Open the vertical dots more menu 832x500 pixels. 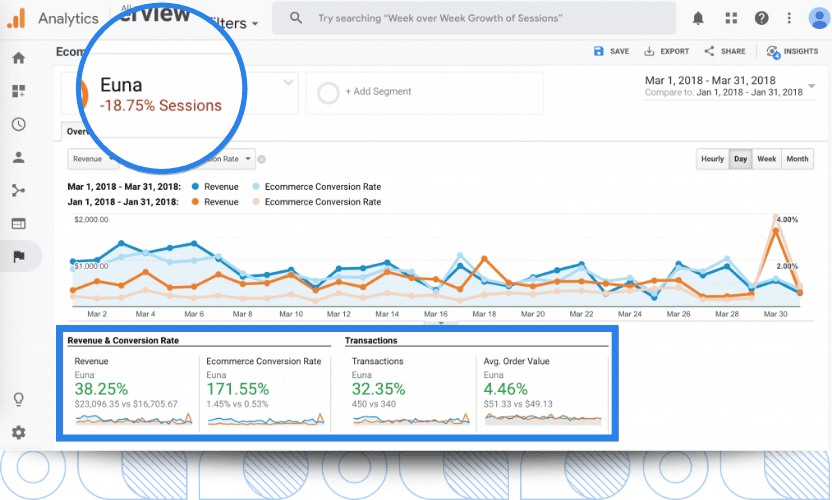[x=789, y=19]
